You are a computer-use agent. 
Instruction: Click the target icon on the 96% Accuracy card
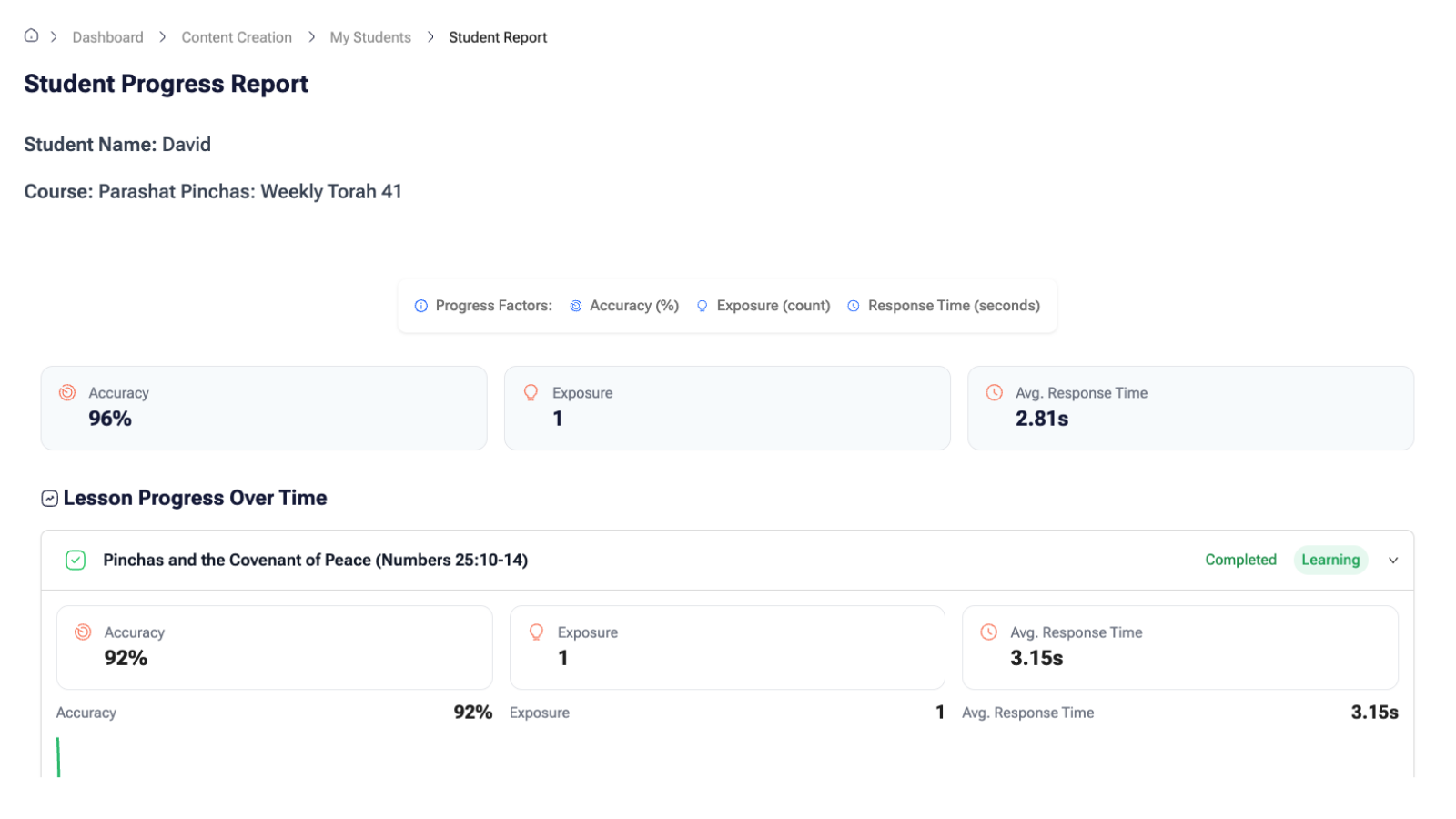(68, 392)
